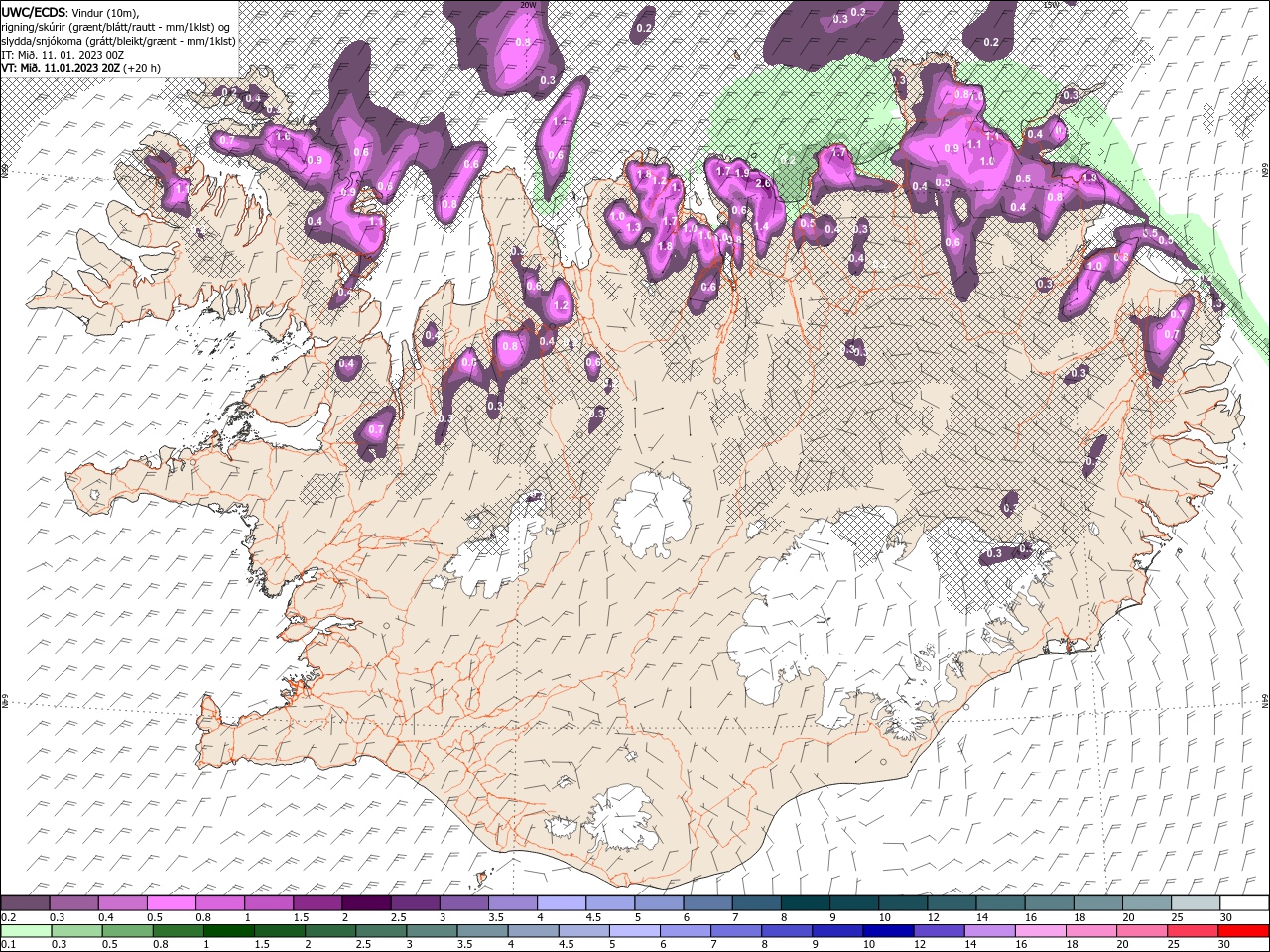Click the '2' label in the lower legend row

[x=309, y=944]
